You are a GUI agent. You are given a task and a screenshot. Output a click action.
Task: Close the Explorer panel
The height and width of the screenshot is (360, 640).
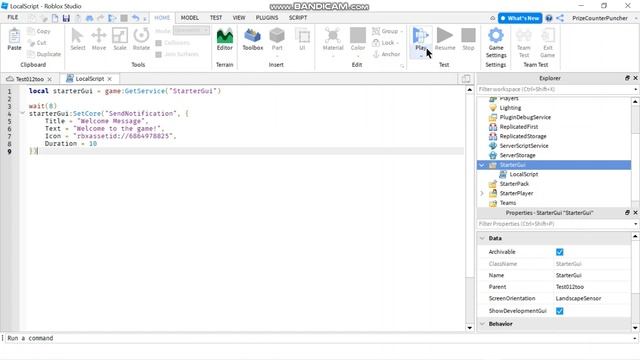click(x=635, y=78)
